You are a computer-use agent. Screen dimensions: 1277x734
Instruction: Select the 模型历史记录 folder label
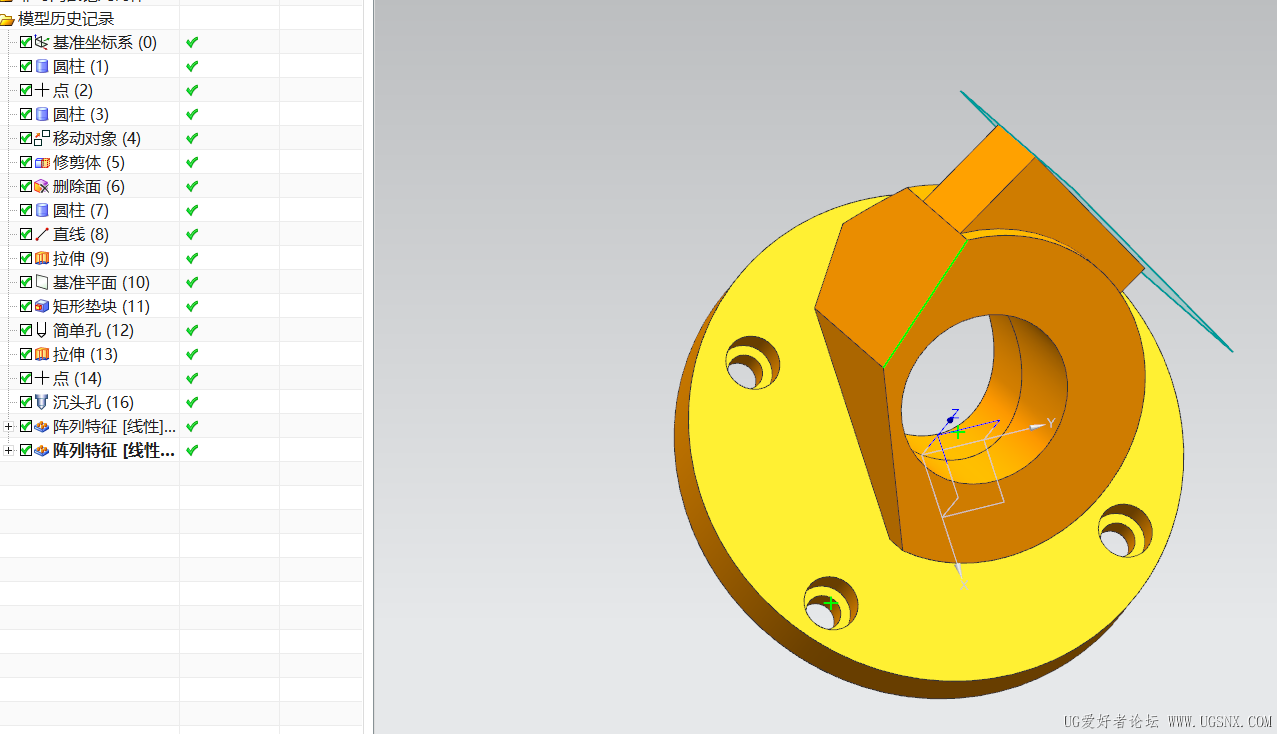pyautogui.click(x=66, y=18)
